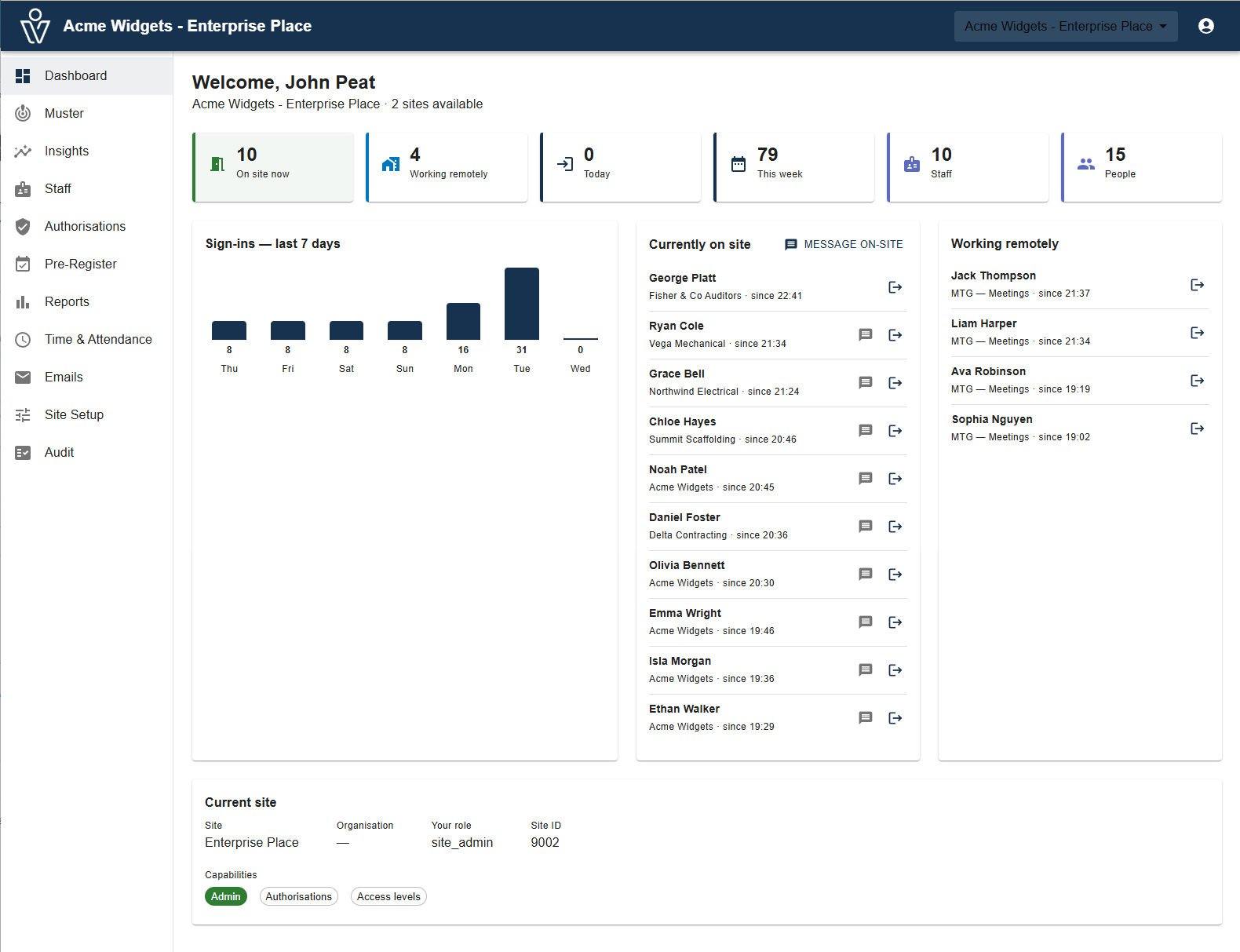Message Ryan Cole via chat icon

866,335
